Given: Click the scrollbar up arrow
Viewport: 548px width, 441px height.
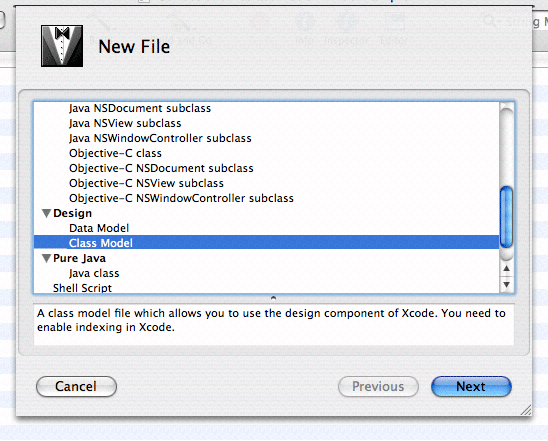Looking at the screenshot, I should [x=506, y=268].
